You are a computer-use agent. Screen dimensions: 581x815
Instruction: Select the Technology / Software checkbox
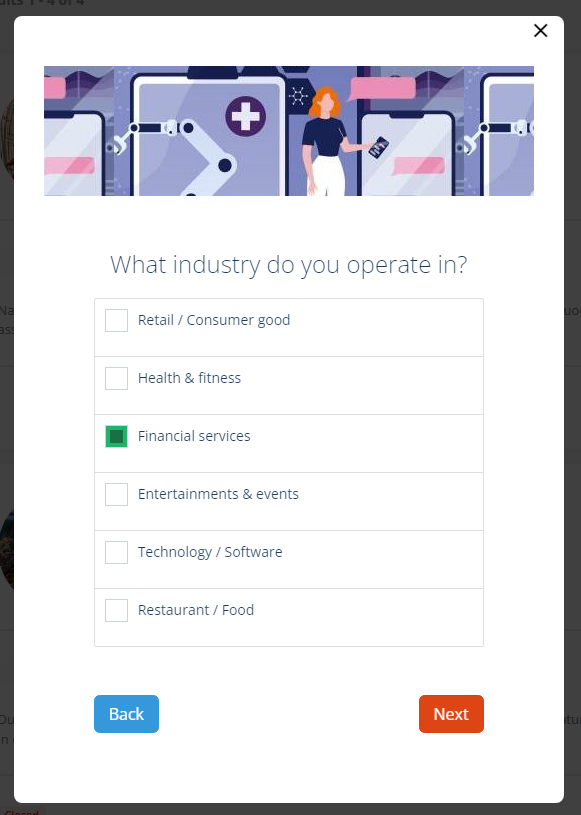click(x=116, y=553)
